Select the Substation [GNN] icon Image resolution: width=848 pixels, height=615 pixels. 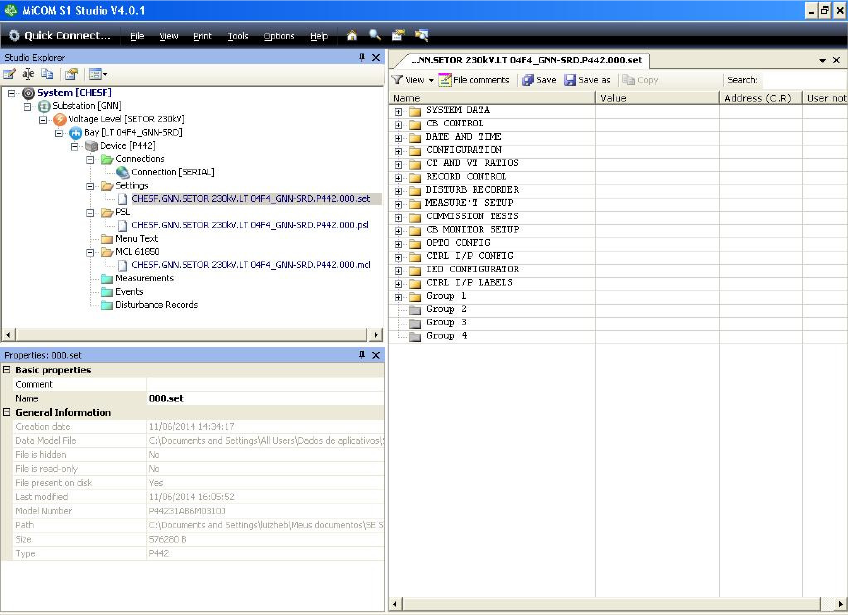pos(44,106)
